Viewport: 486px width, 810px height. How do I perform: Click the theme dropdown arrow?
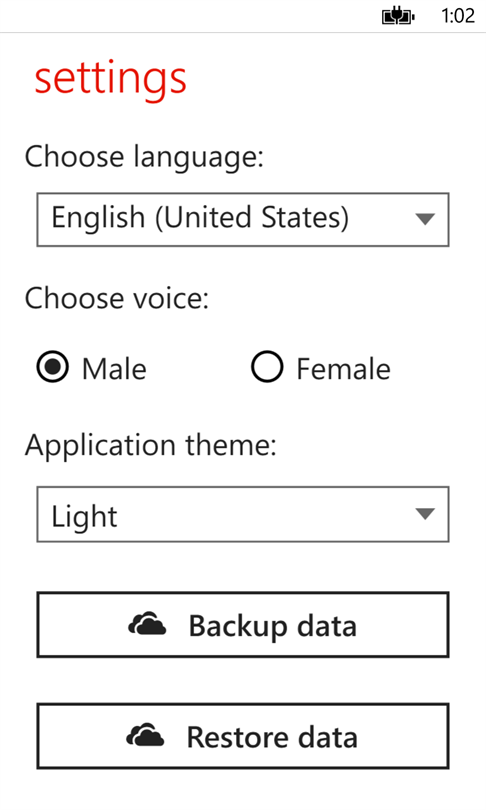coord(425,514)
